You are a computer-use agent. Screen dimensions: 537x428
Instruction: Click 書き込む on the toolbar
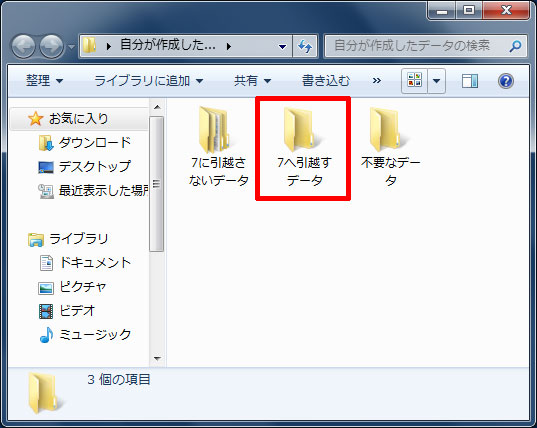tap(326, 81)
